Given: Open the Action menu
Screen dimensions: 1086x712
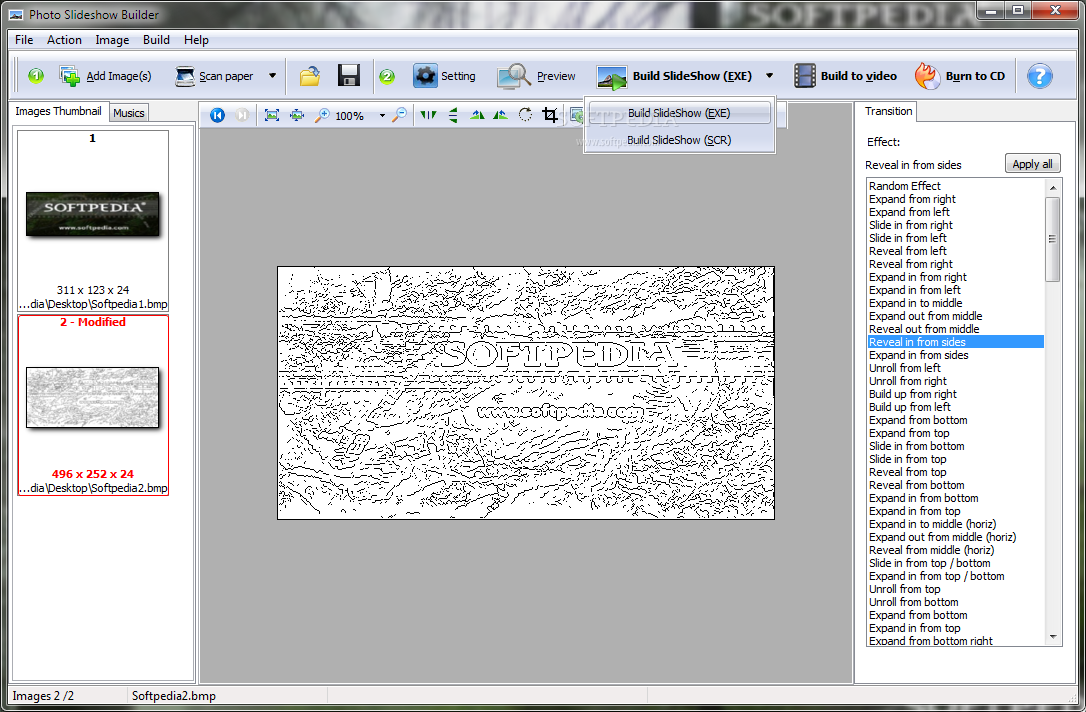Looking at the screenshot, I should coord(64,39).
